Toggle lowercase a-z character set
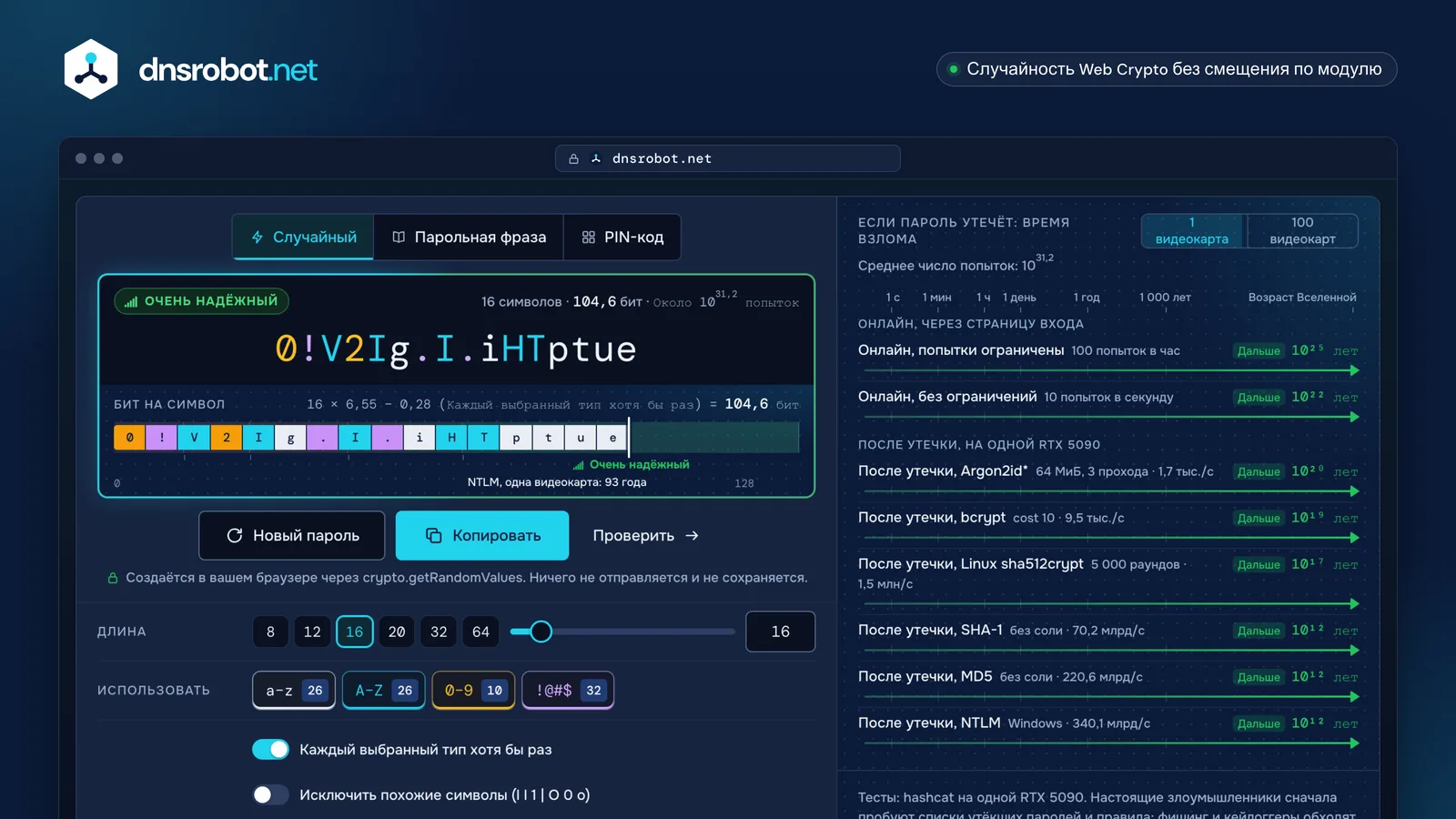 294,690
